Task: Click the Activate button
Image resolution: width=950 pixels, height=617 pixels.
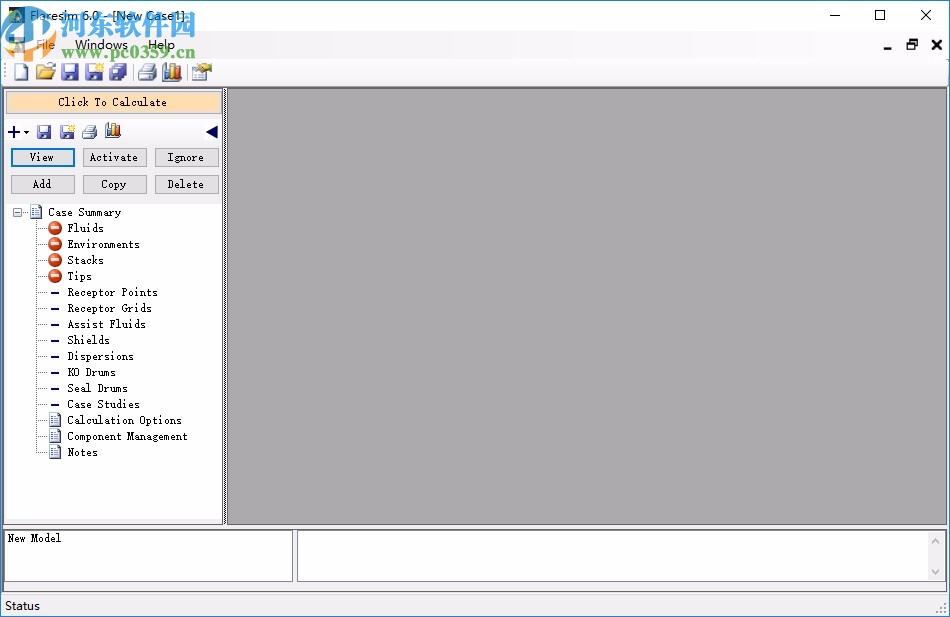Action: pos(115,157)
